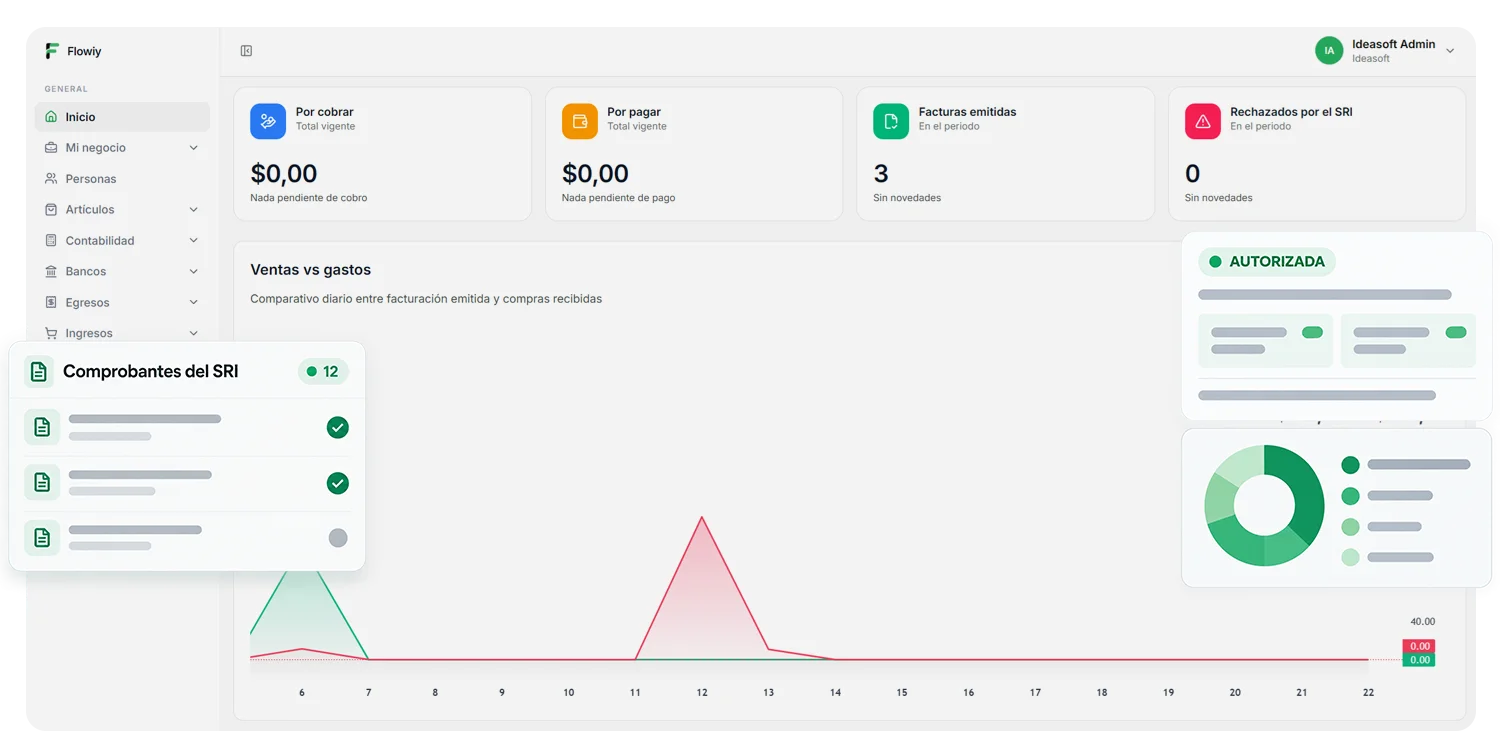Open the Ideasoft Admin account dropdown arrow
Viewport: 1500px width, 750px height.
click(1450, 51)
